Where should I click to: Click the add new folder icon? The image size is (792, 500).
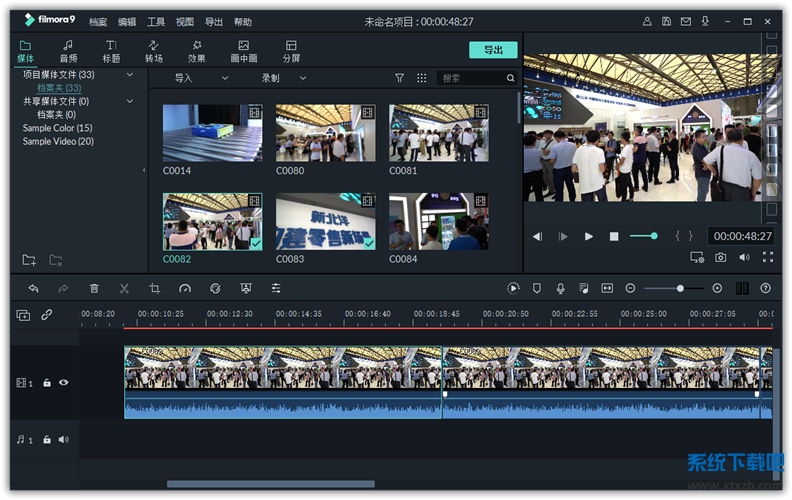(x=29, y=260)
